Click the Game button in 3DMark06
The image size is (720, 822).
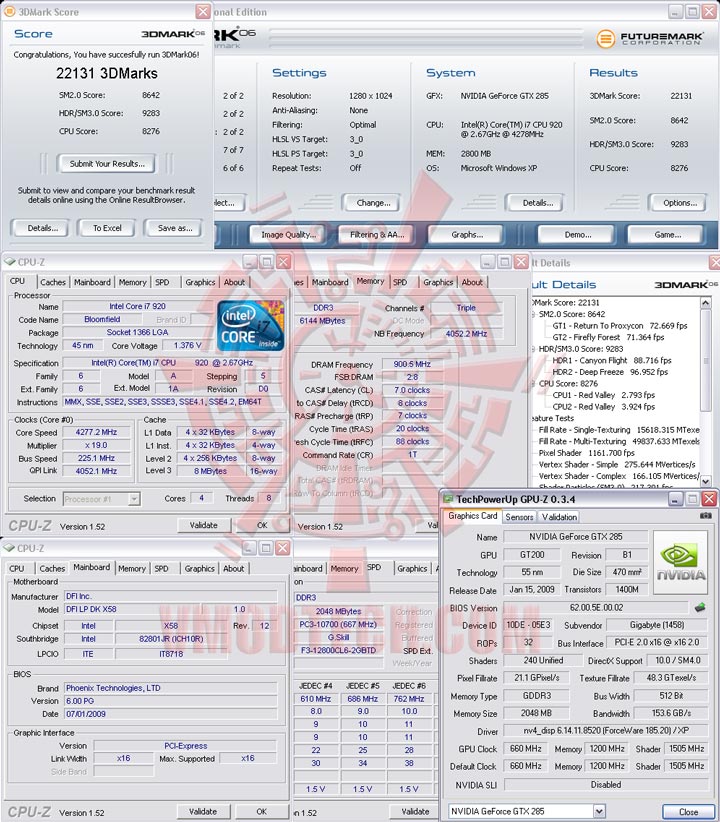[667, 234]
